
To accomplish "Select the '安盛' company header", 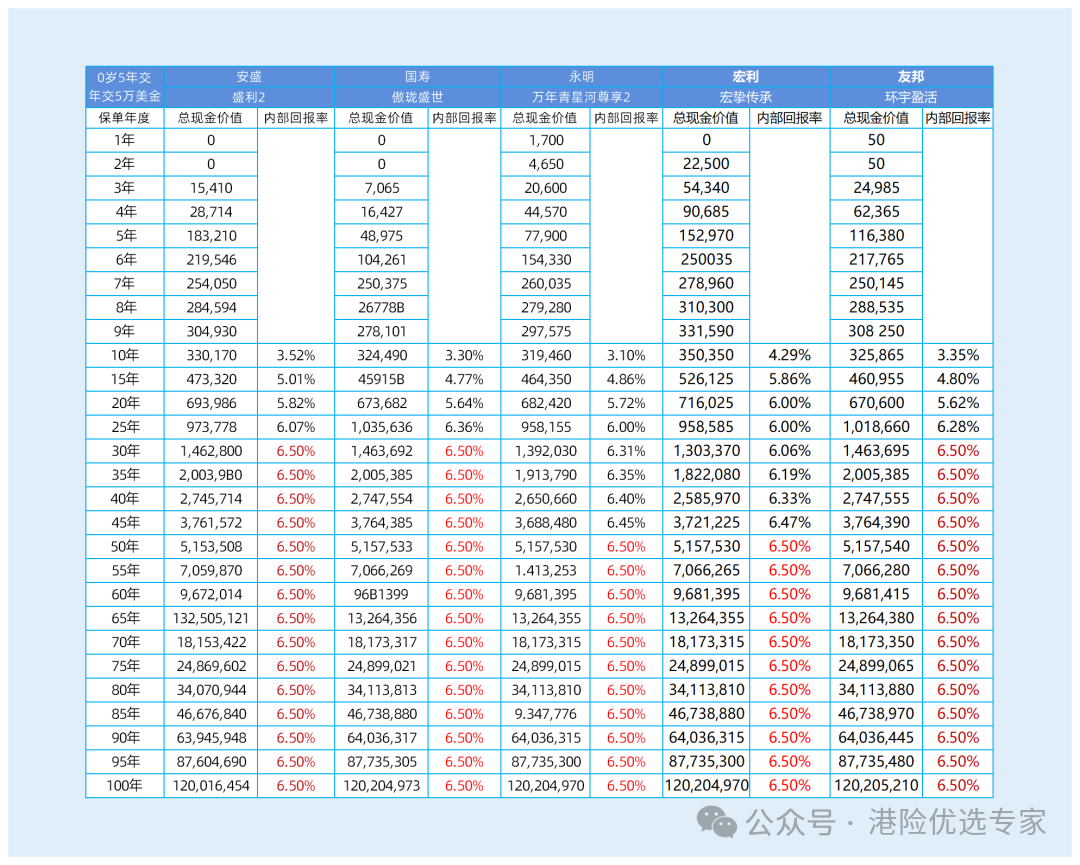I will pyautogui.click(x=249, y=76).
